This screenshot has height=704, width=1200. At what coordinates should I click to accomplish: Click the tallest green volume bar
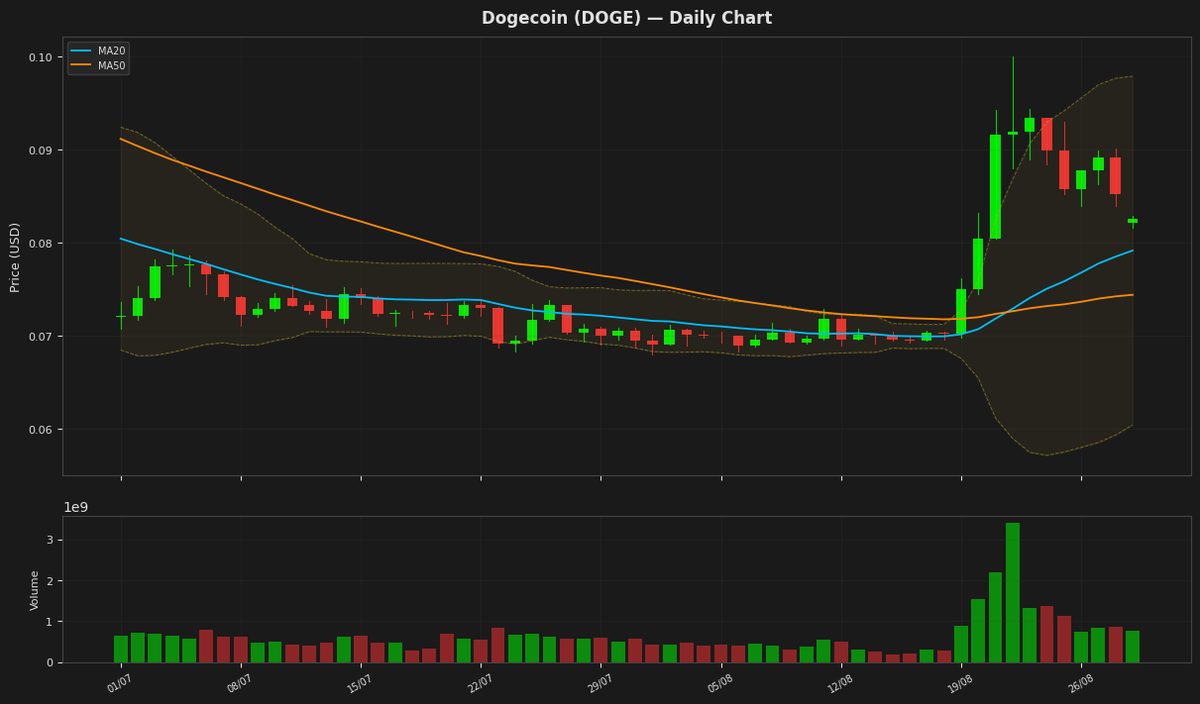pos(1012,592)
